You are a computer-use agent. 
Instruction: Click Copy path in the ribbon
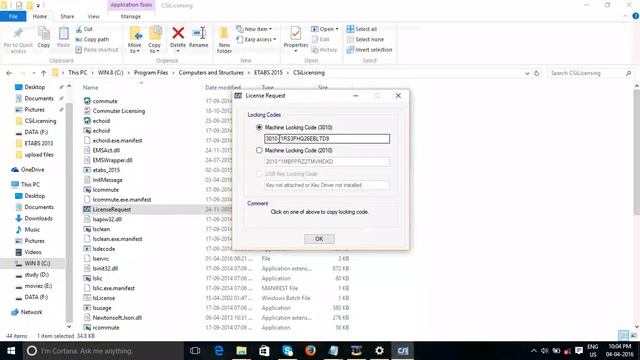click(x=92, y=40)
